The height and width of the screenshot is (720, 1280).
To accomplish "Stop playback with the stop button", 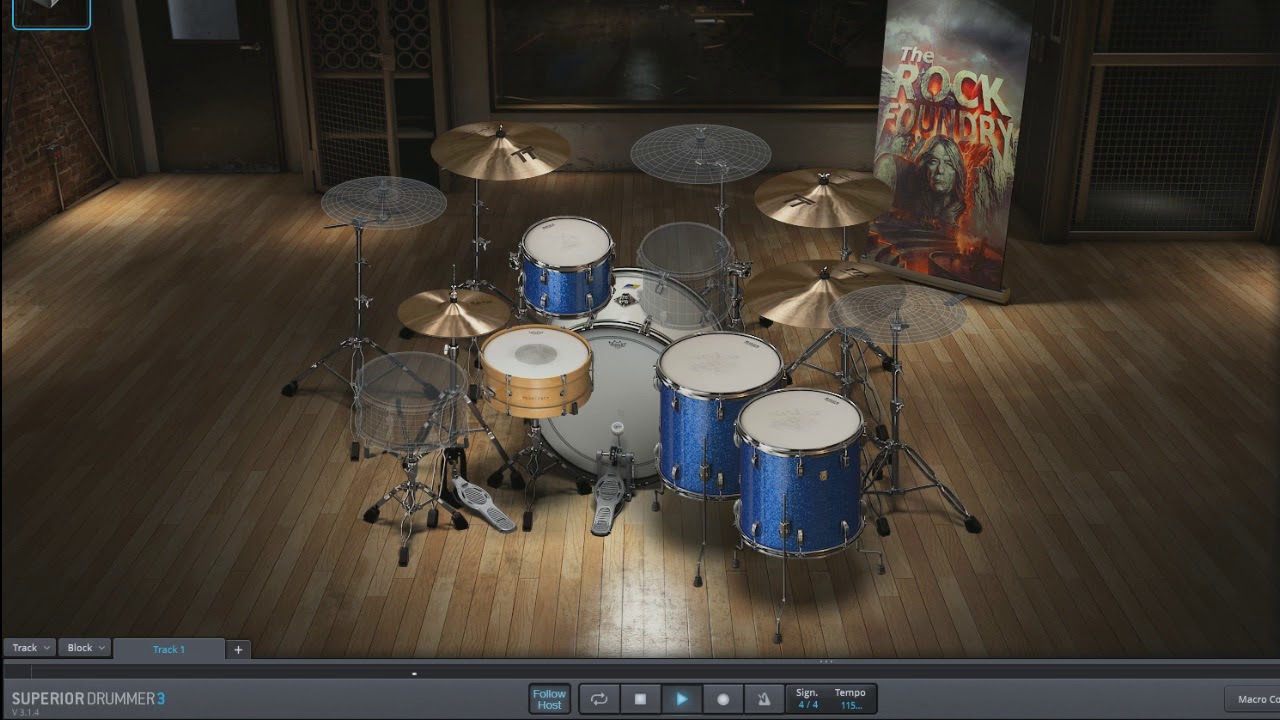I will coord(640,699).
